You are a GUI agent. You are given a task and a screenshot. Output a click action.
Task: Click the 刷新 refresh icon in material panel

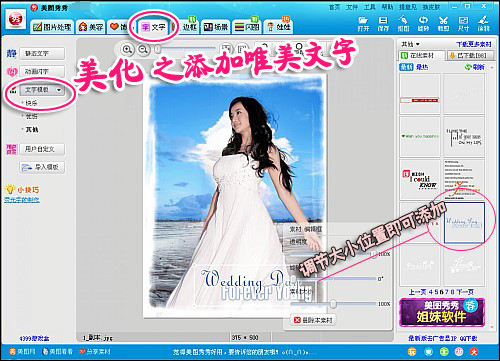coord(468,67)
